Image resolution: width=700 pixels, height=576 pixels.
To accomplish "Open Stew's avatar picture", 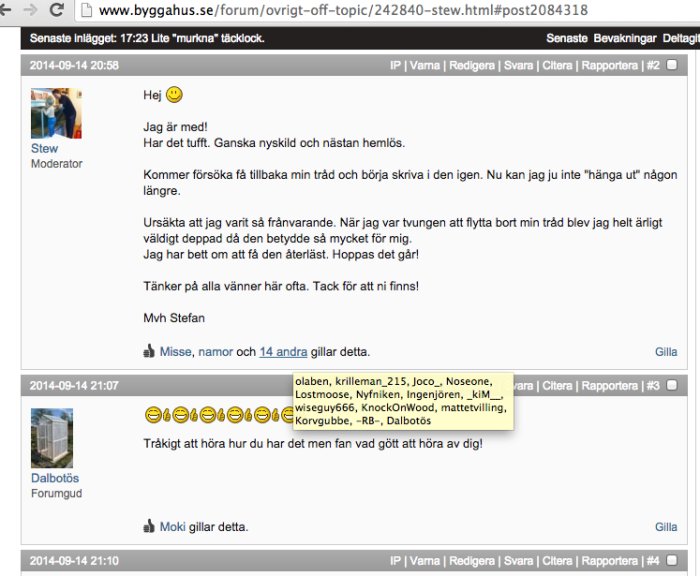I will (x=56, y=113).
